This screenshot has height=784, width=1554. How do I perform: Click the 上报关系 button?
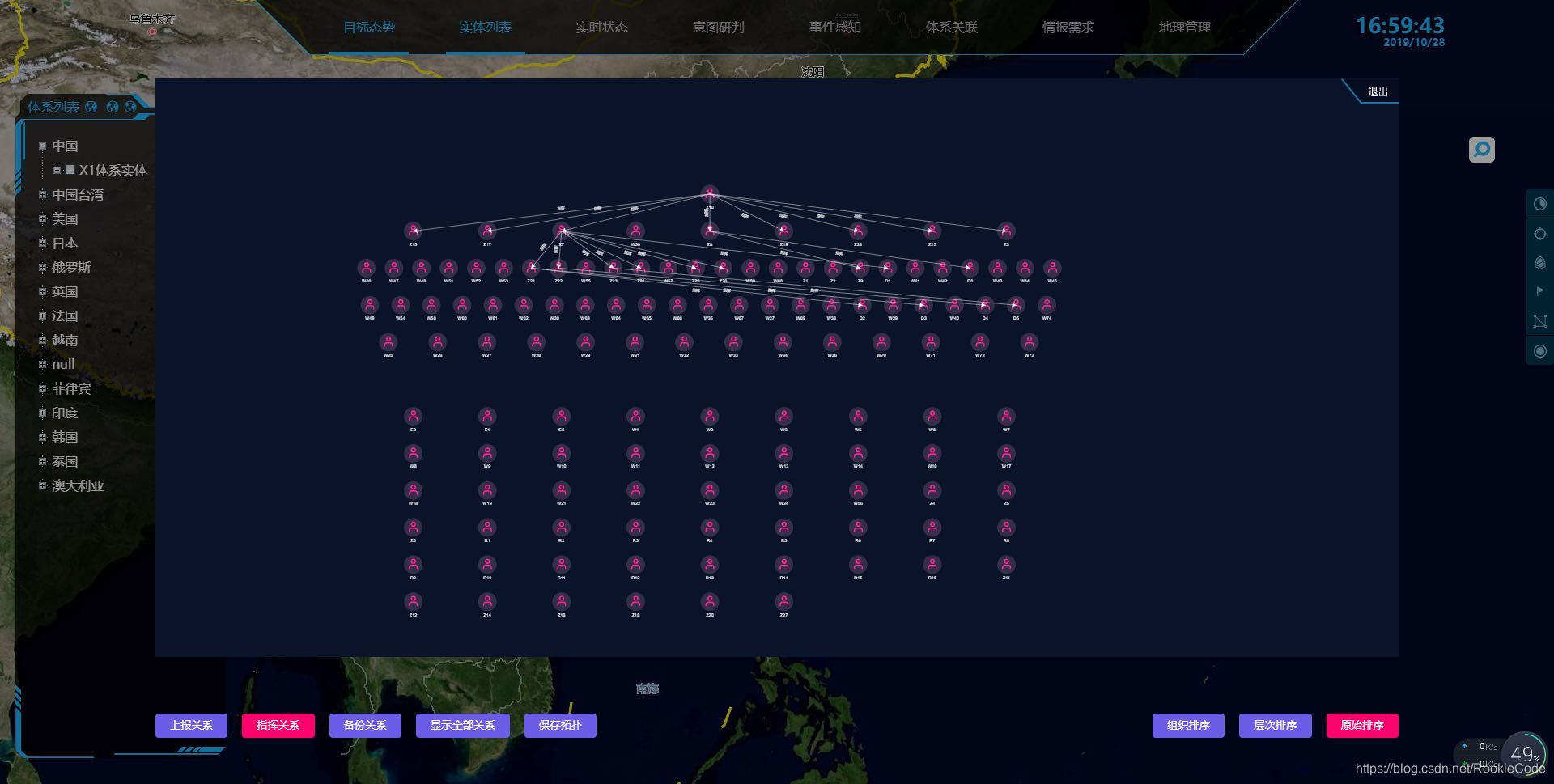[191, 725]
